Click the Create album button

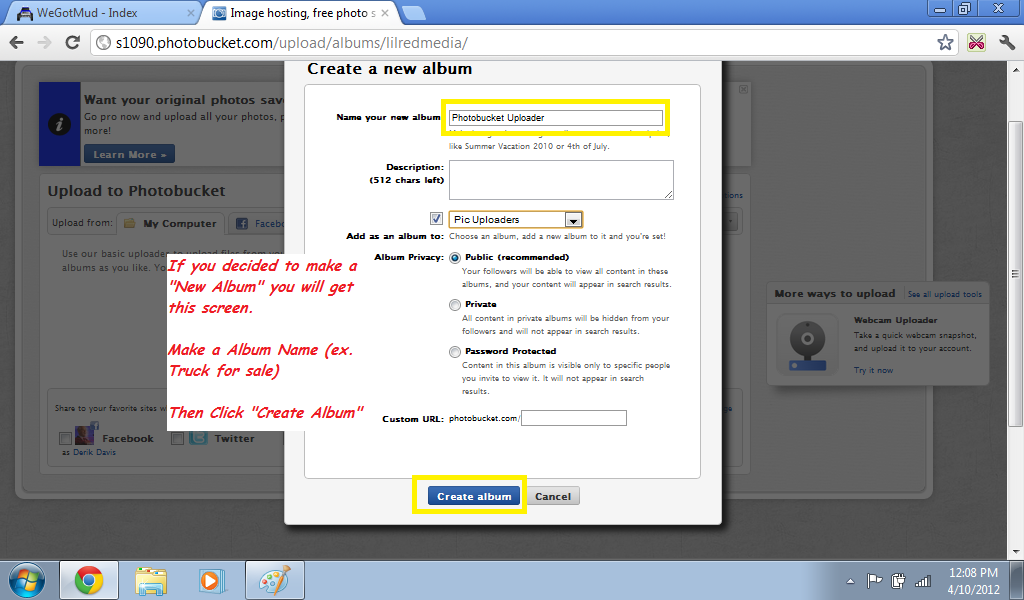tap(474, 496)
